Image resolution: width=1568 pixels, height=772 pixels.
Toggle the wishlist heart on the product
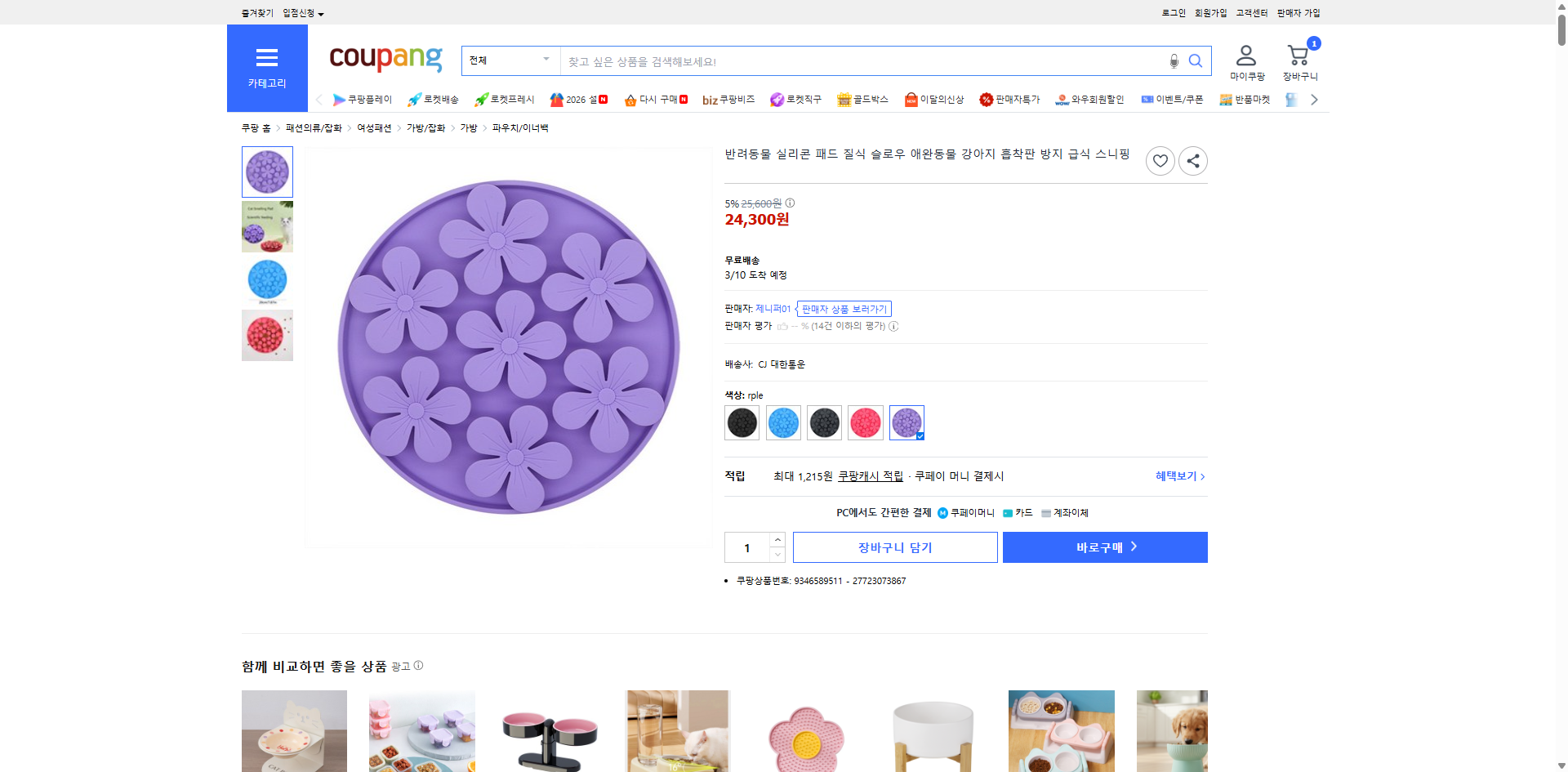point(1160,160)
